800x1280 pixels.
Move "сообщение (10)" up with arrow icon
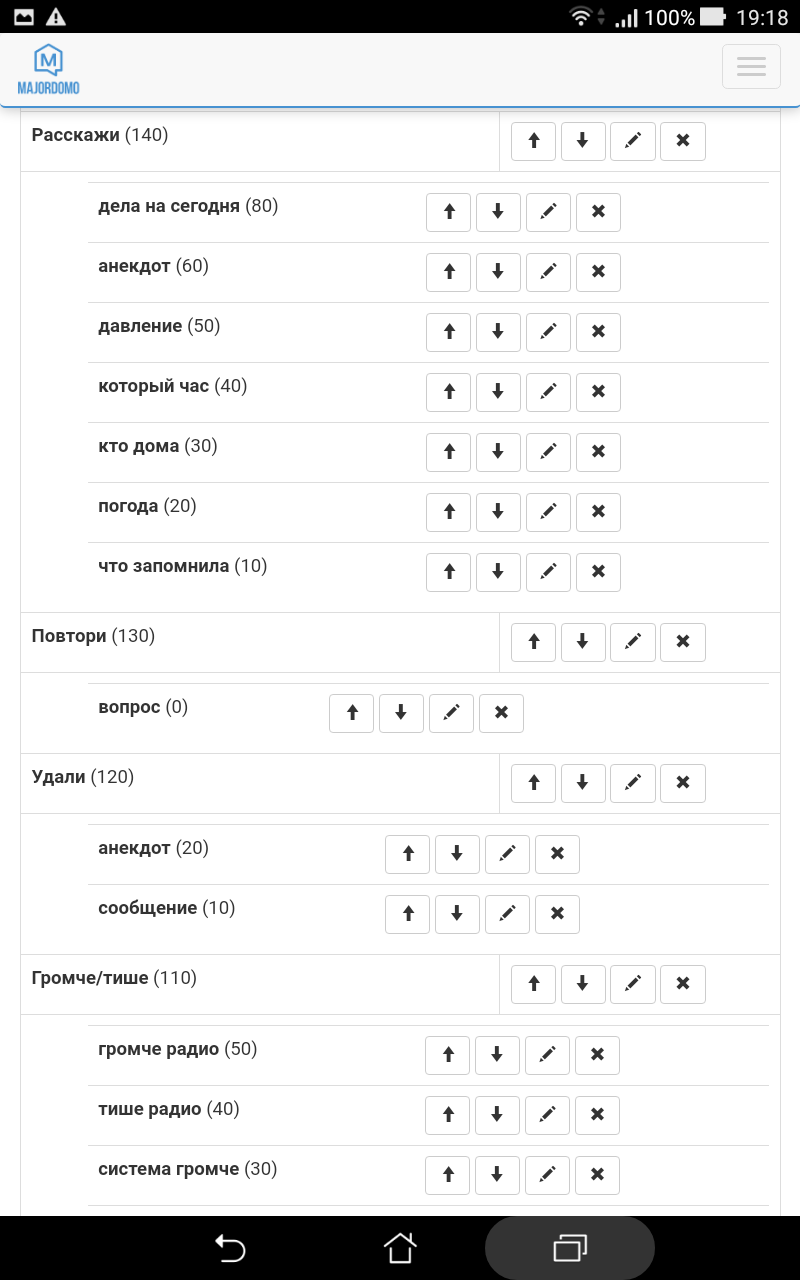pyautogui.click(x=407, y=914)
